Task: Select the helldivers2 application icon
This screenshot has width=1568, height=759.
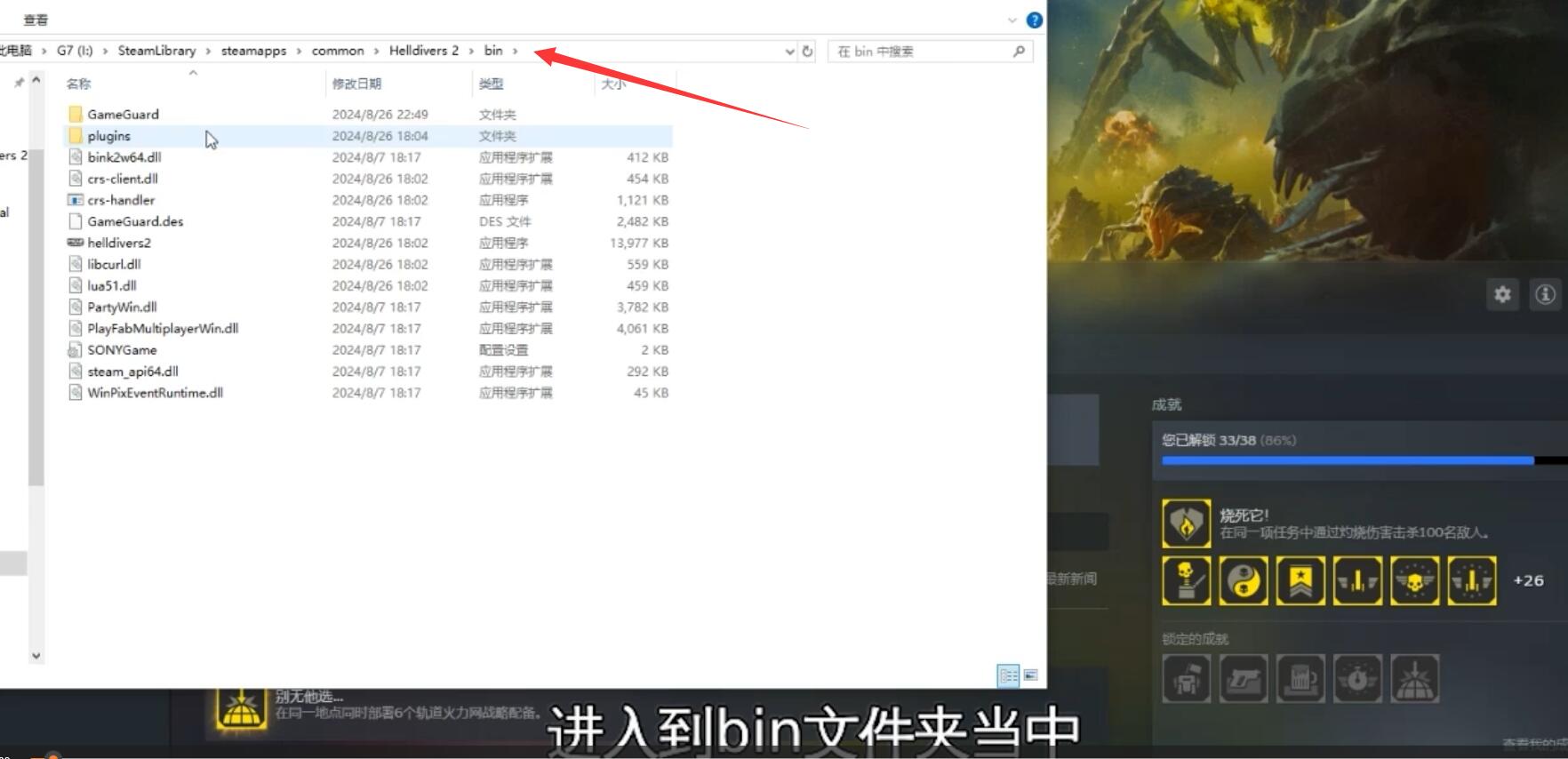Action: point(76,243)
